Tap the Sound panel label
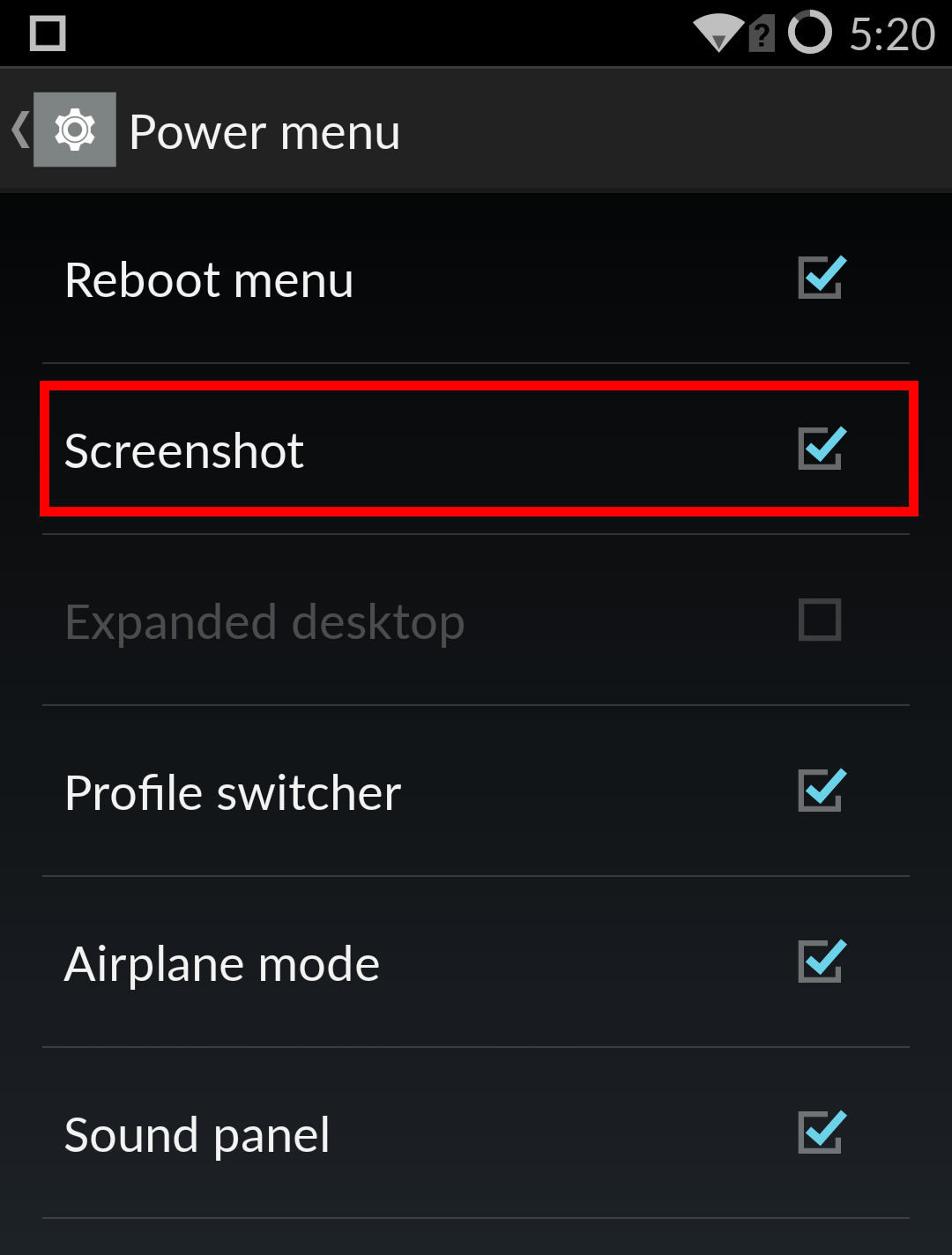This screenshot has width=952, height=1255. pyautogui.click(x=197, y=1137)
